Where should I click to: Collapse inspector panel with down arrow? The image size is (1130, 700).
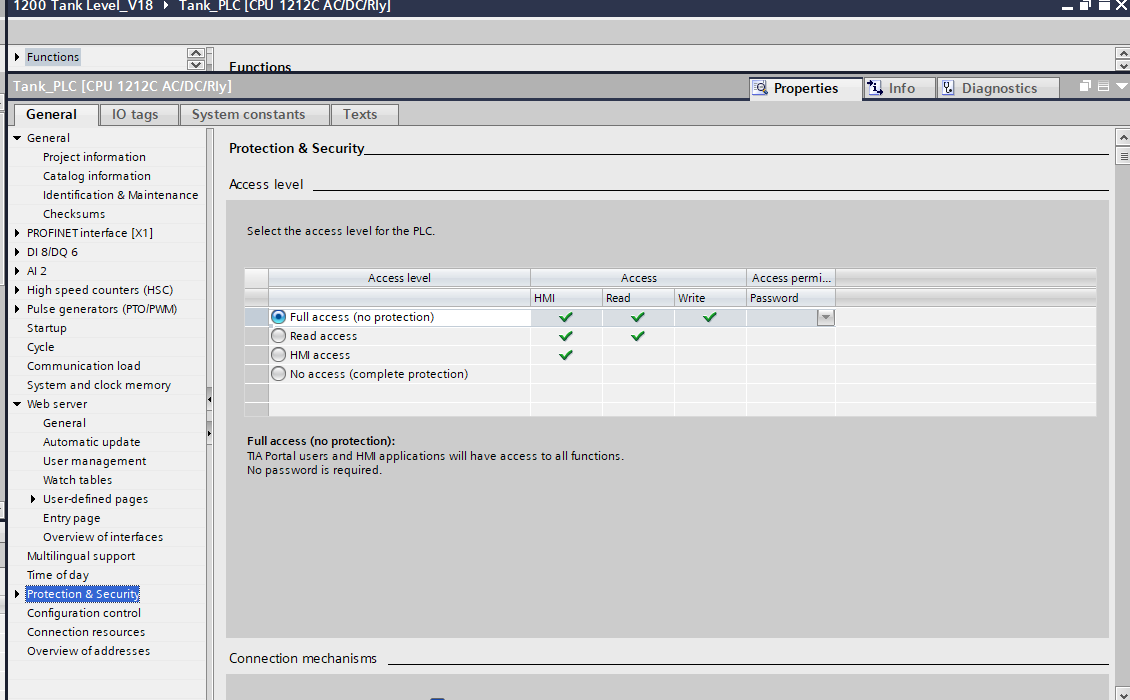point(1121,86)
